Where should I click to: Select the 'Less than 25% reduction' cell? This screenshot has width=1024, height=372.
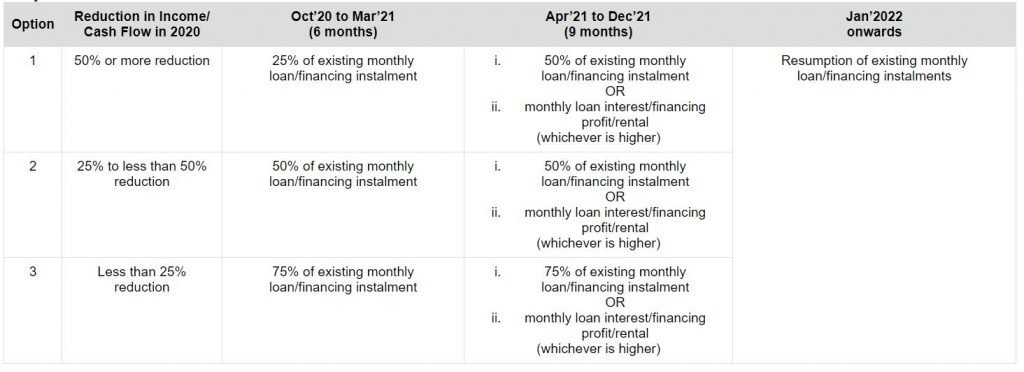(142, 310)
